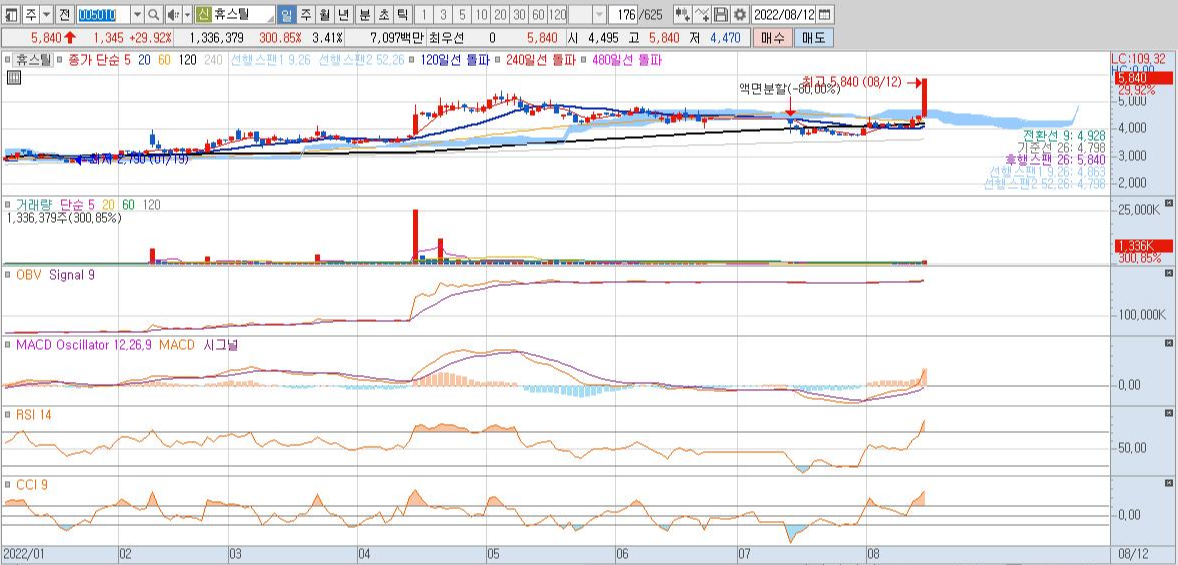
Task: Click the red 1,336K volume axis tag
Action: [1144, 246]
